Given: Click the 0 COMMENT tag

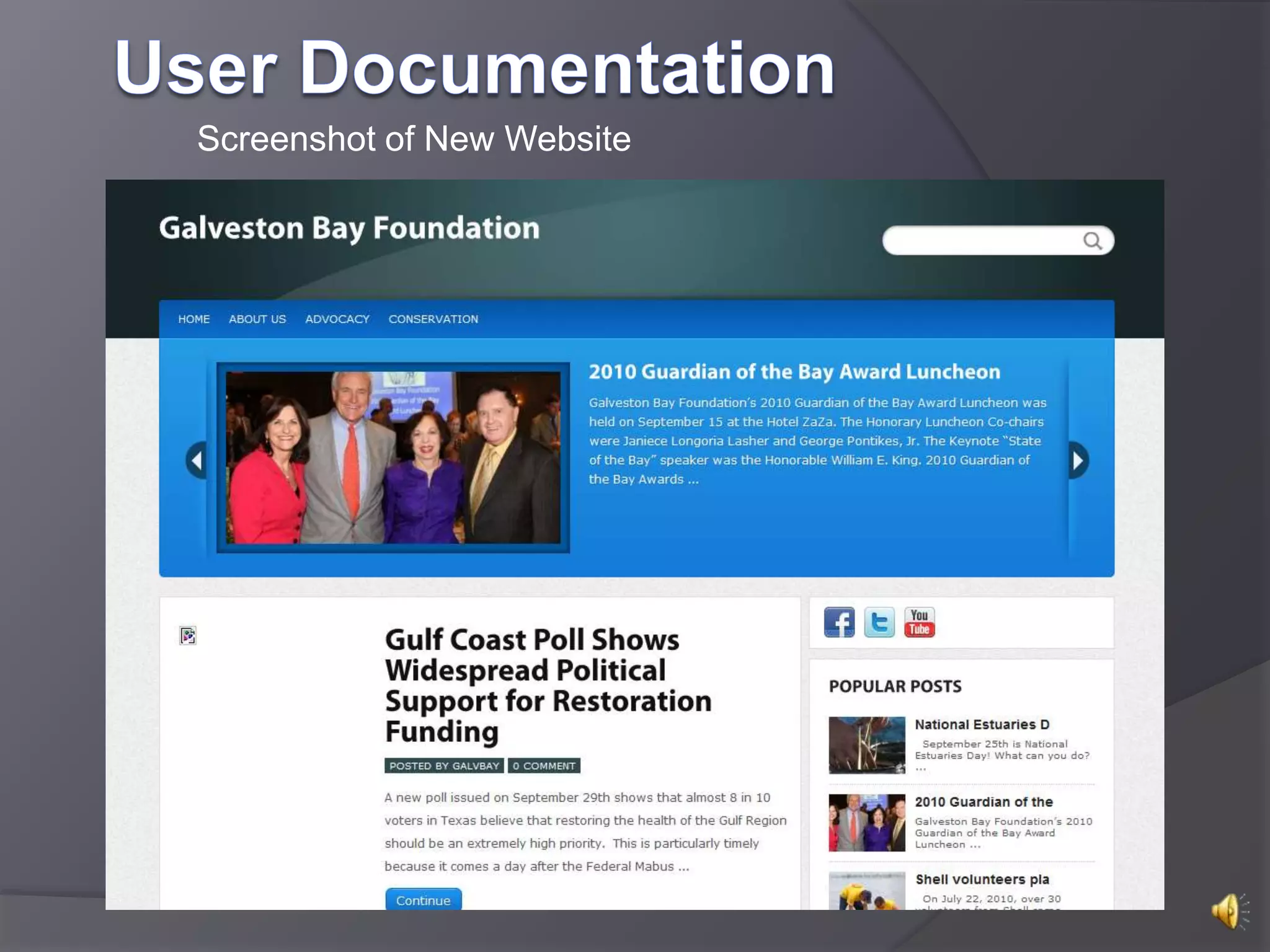Looking at the screenshot, I should [x=544, y=766].
